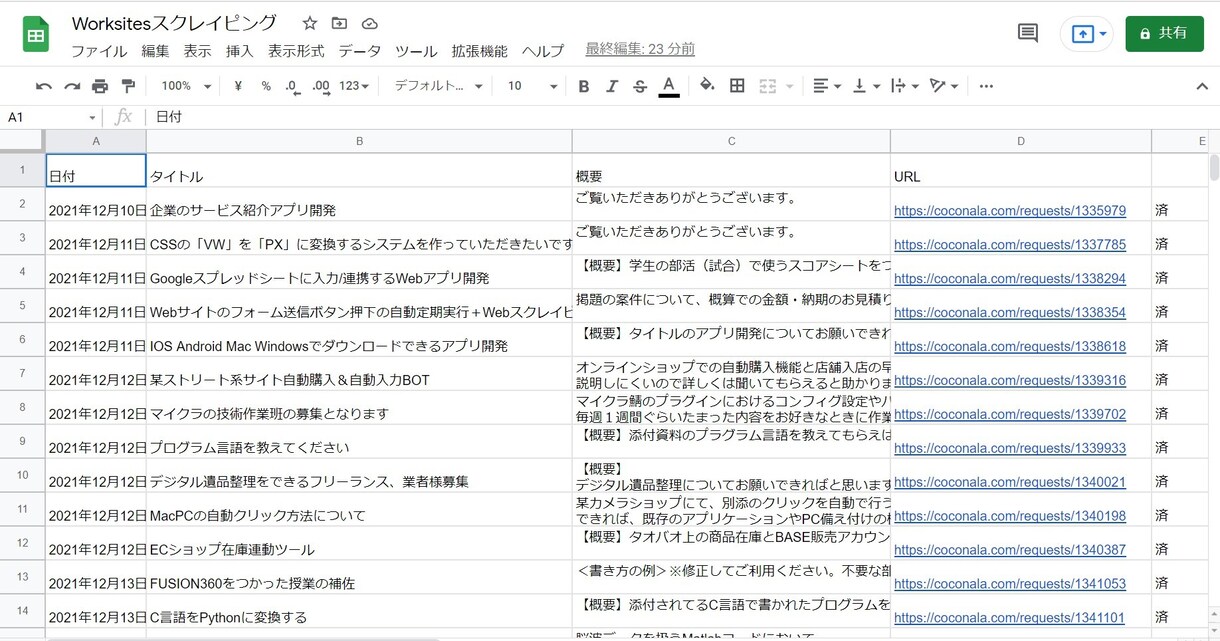Toggle bold formatting
This screenshot has height=641, width=1220.
(584, 86)
